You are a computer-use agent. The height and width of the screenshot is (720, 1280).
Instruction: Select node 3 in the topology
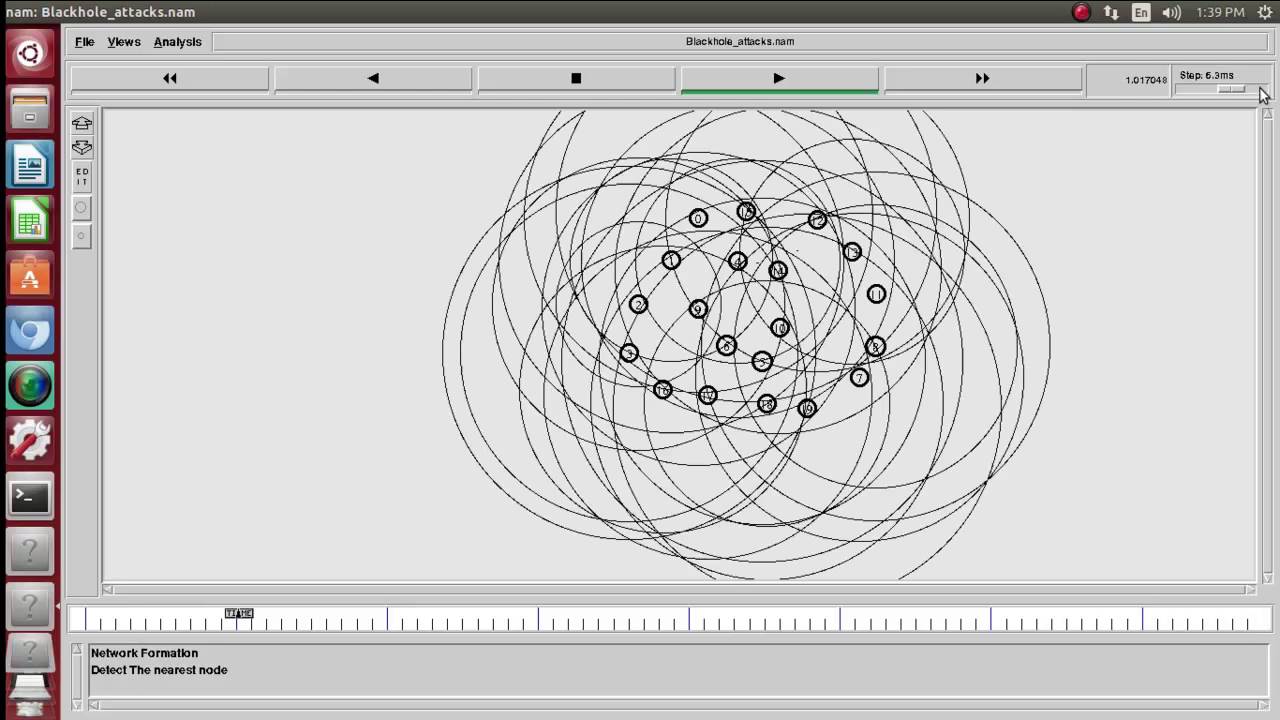click(x=628, y=353)
